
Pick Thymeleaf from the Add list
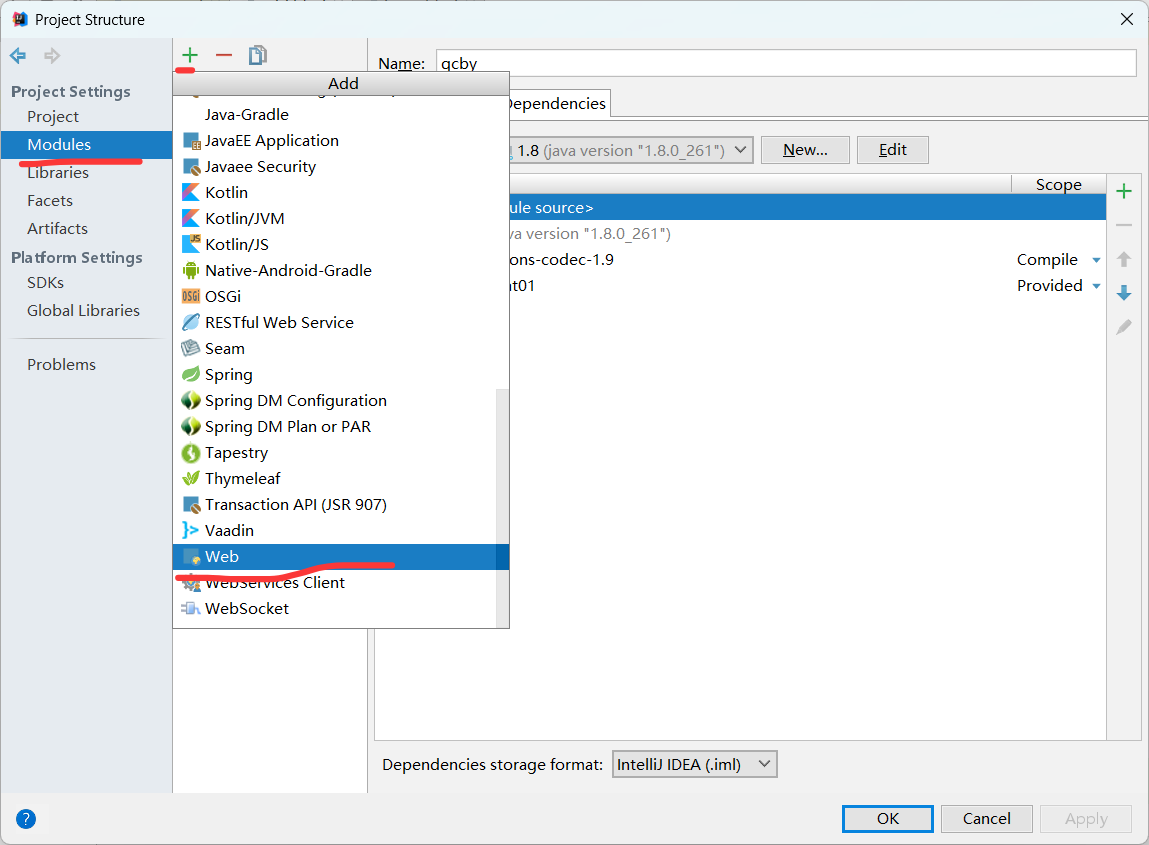(335, 479)
